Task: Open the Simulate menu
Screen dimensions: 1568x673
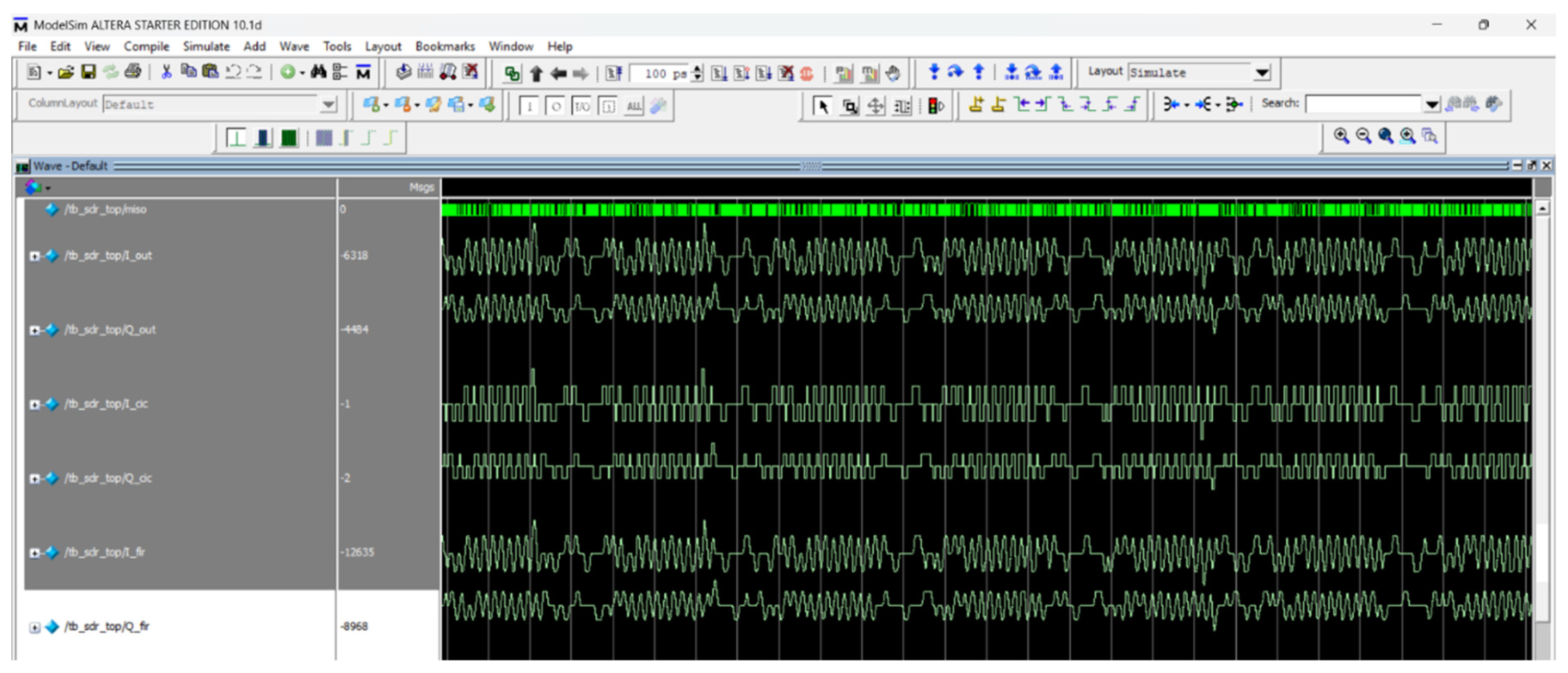Action: click(x=206, y=46)
